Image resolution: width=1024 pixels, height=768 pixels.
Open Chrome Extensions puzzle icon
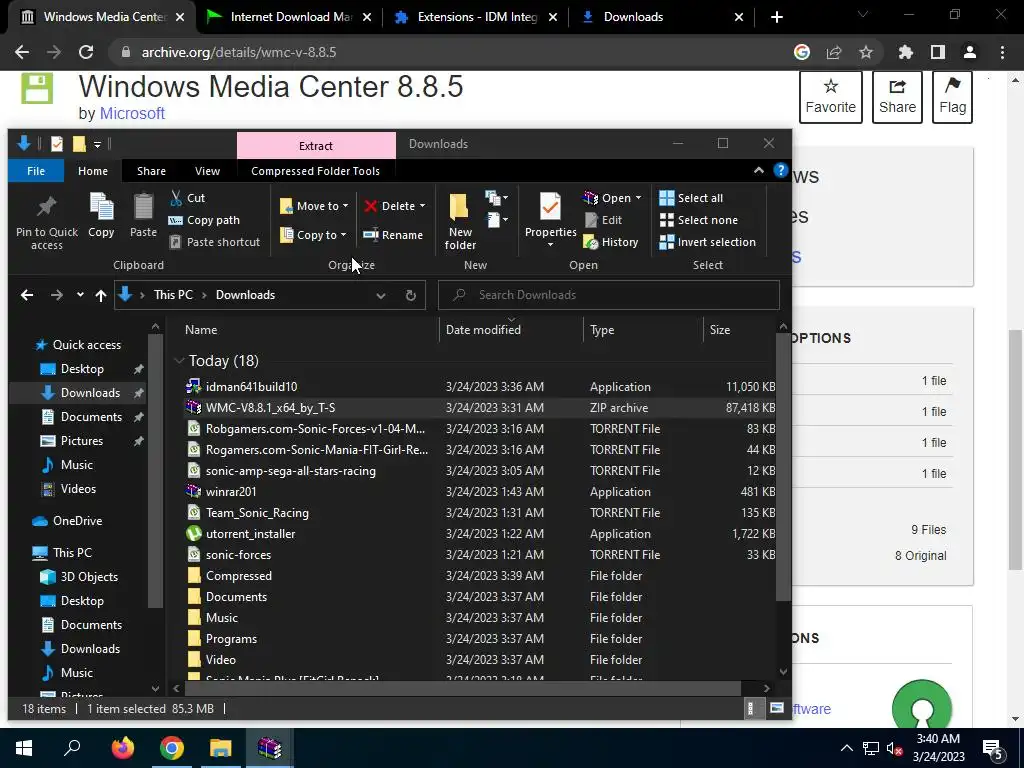click(x=906, y=52)
